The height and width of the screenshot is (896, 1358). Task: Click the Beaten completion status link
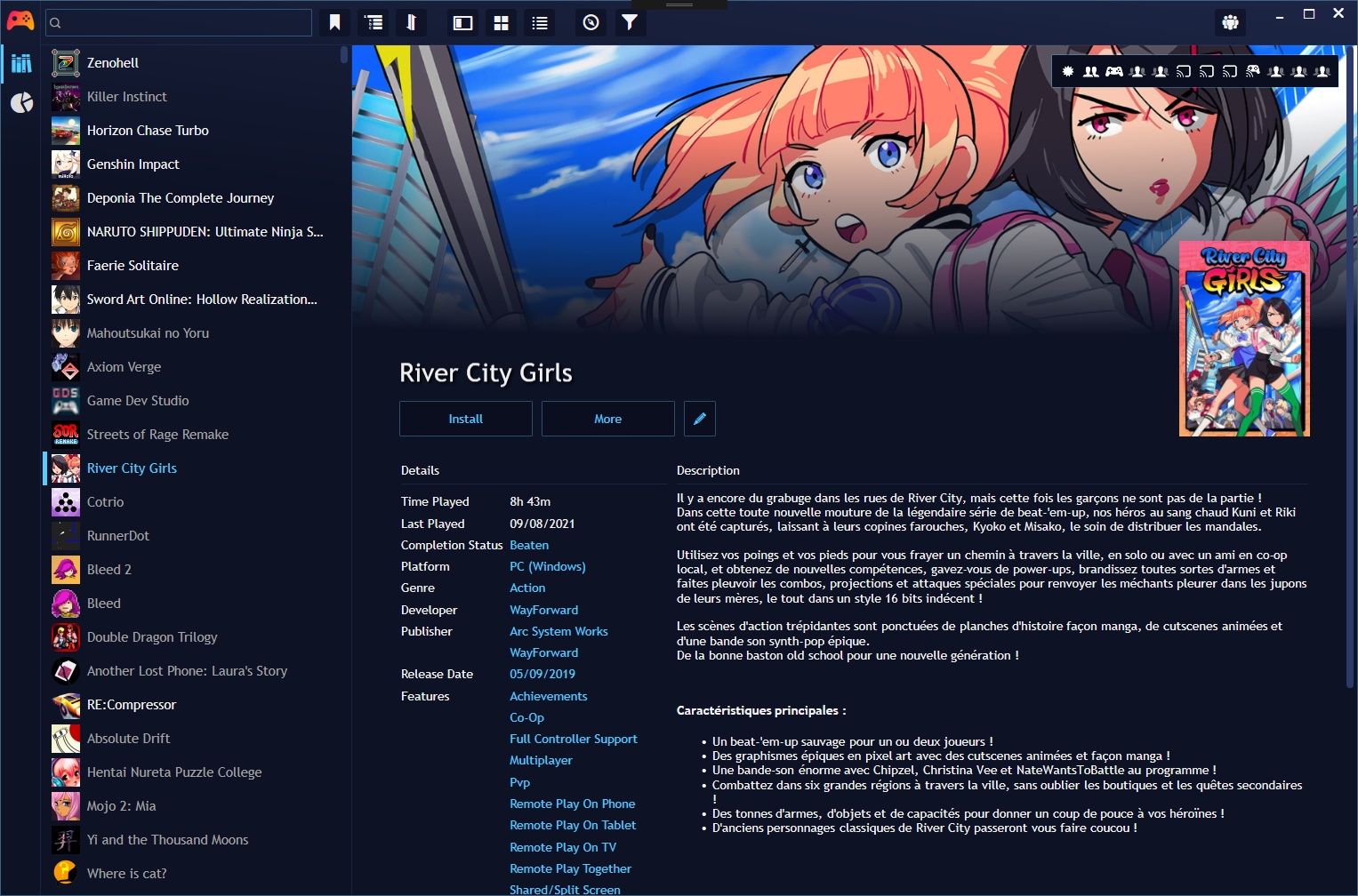point(529,545)
